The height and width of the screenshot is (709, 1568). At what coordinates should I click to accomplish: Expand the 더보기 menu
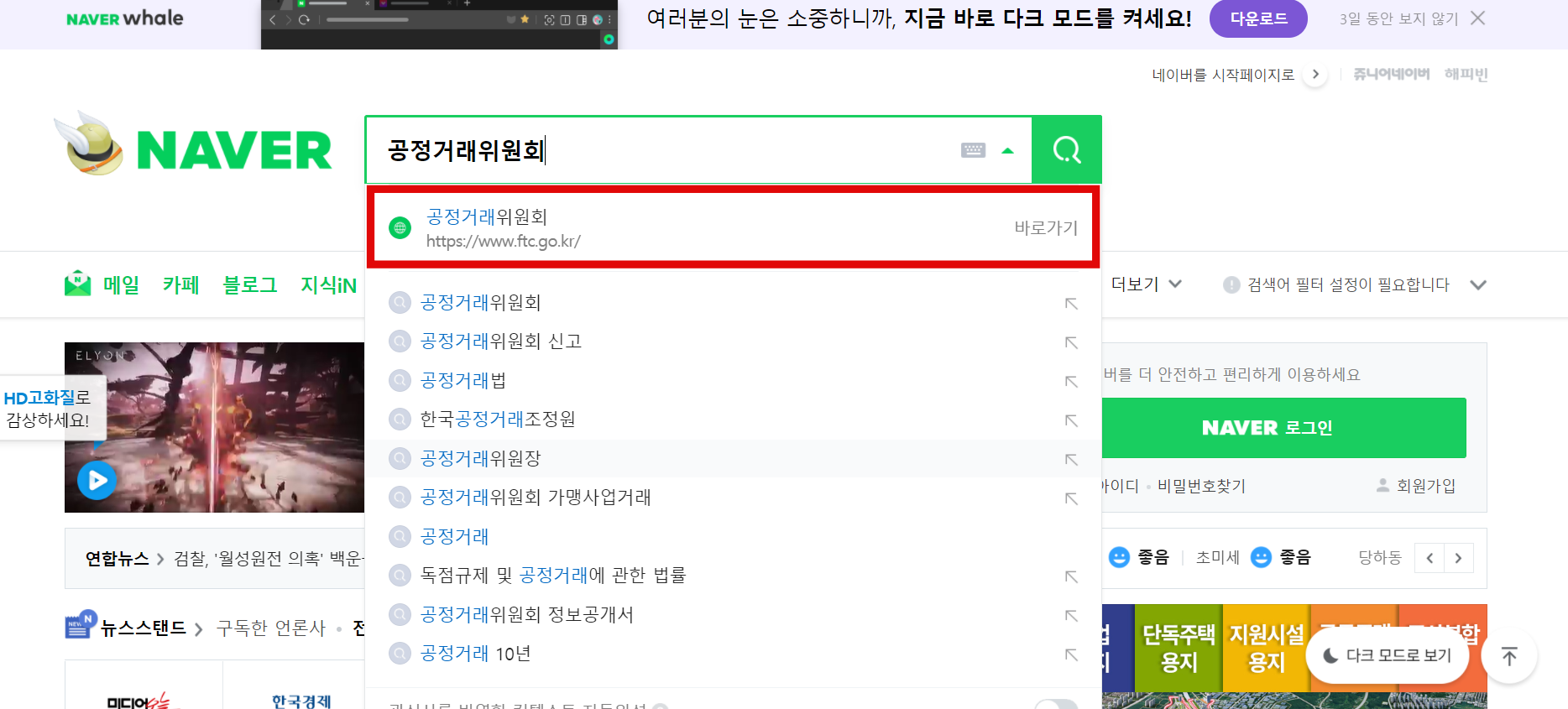point(1146,284)
